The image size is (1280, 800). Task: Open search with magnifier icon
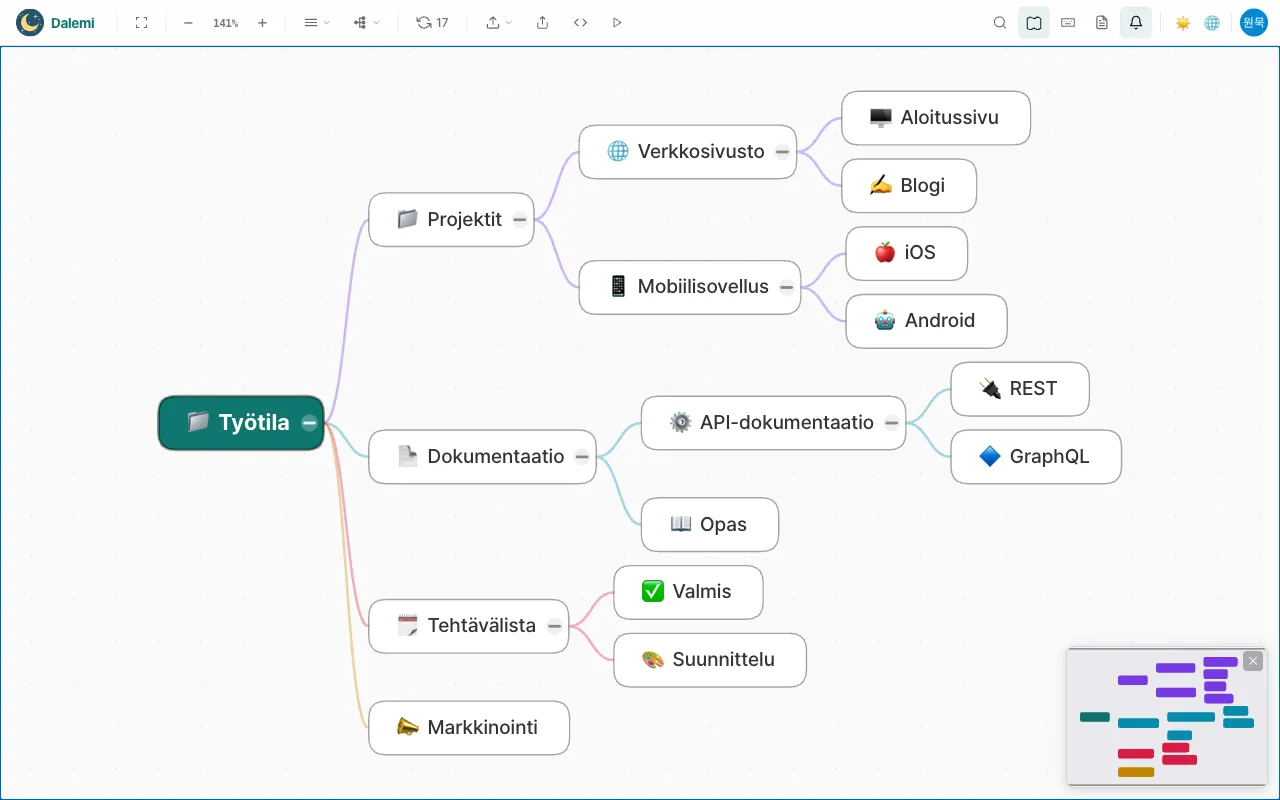tap(1000, 22)
